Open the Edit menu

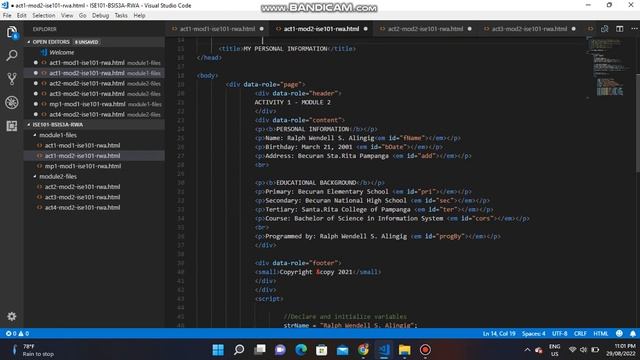(22, 16)
